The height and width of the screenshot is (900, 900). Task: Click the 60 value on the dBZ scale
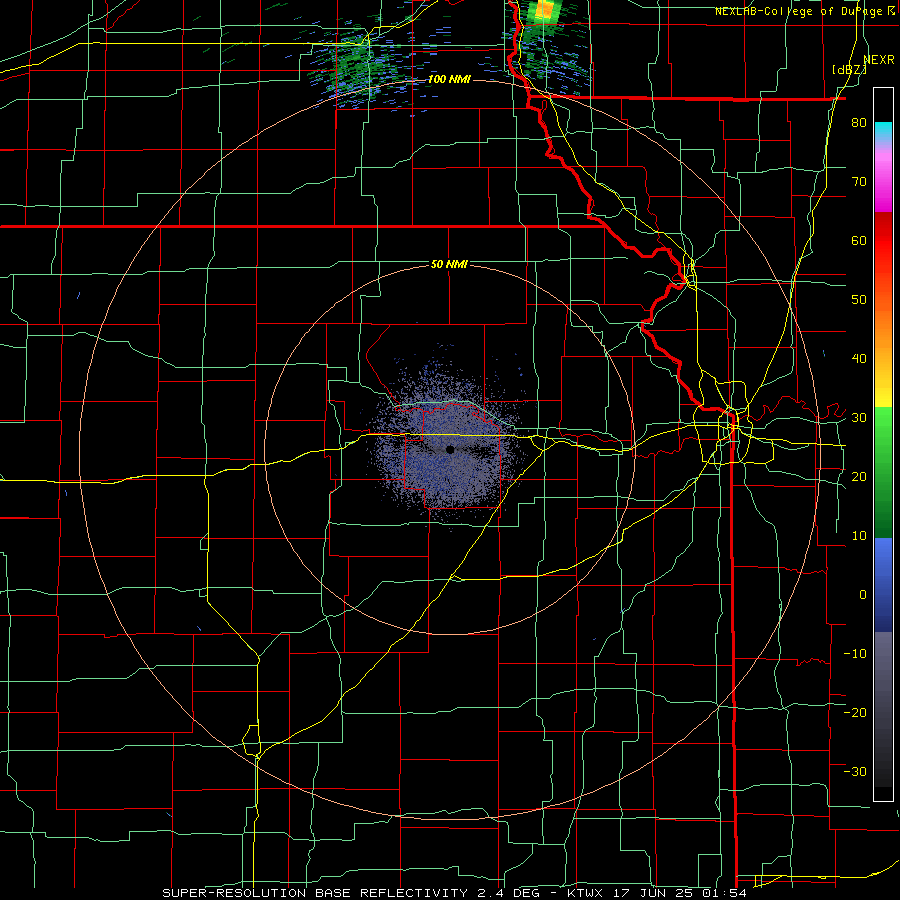point(859,240)
